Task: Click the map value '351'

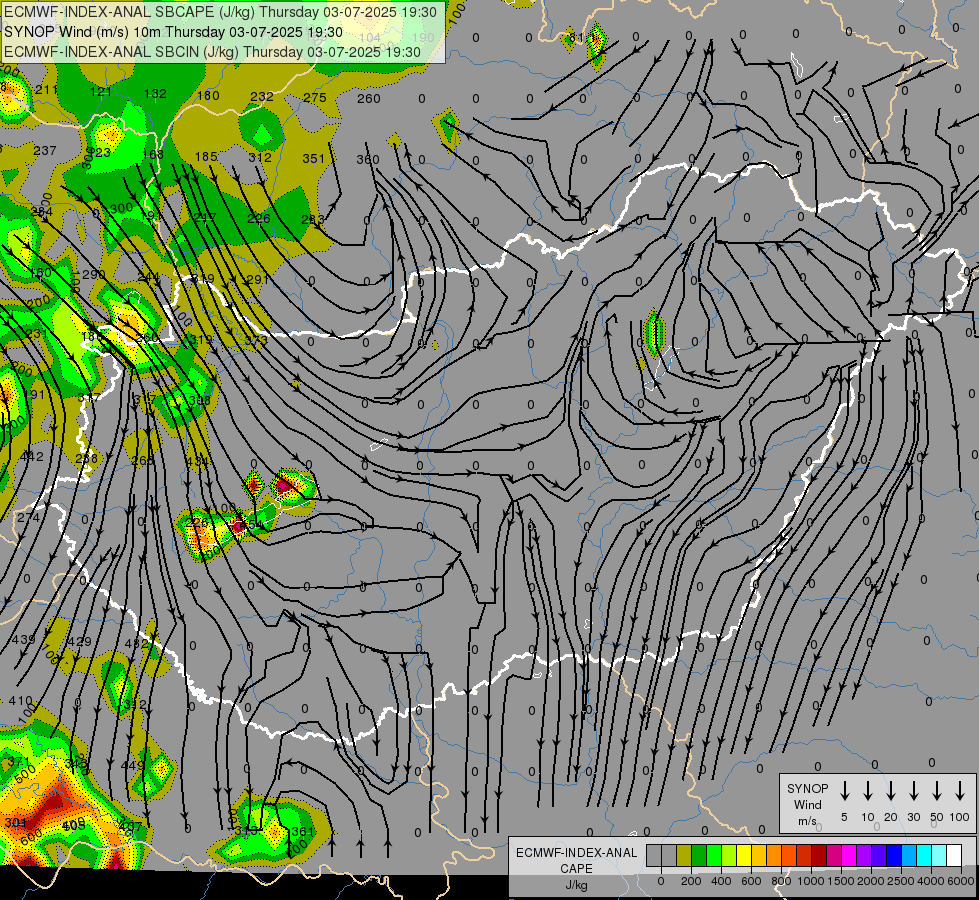Action: coord(313,159)
